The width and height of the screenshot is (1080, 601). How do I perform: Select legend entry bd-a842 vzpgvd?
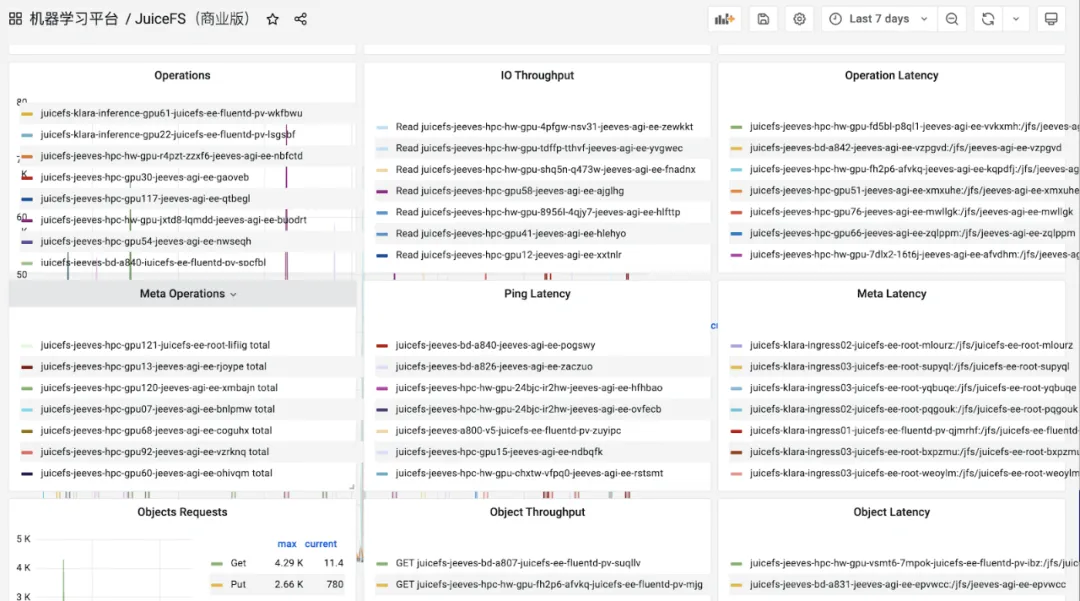point(906,148)
